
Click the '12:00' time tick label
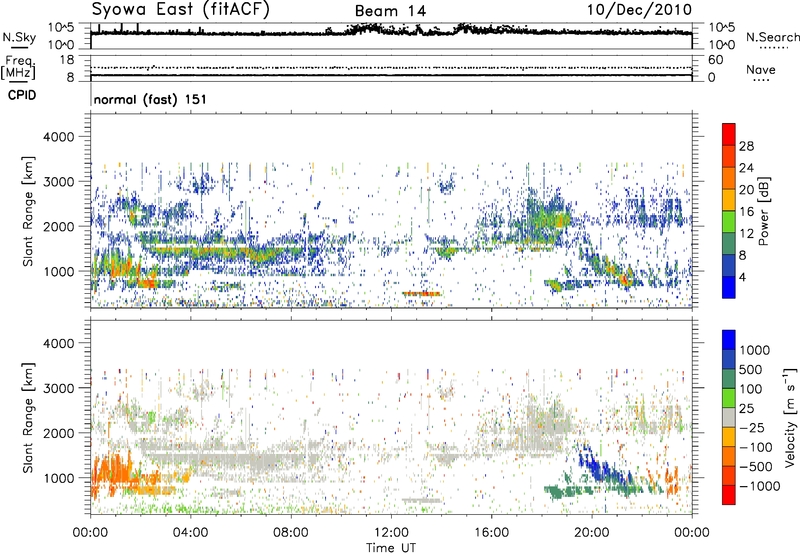[391, 533]
